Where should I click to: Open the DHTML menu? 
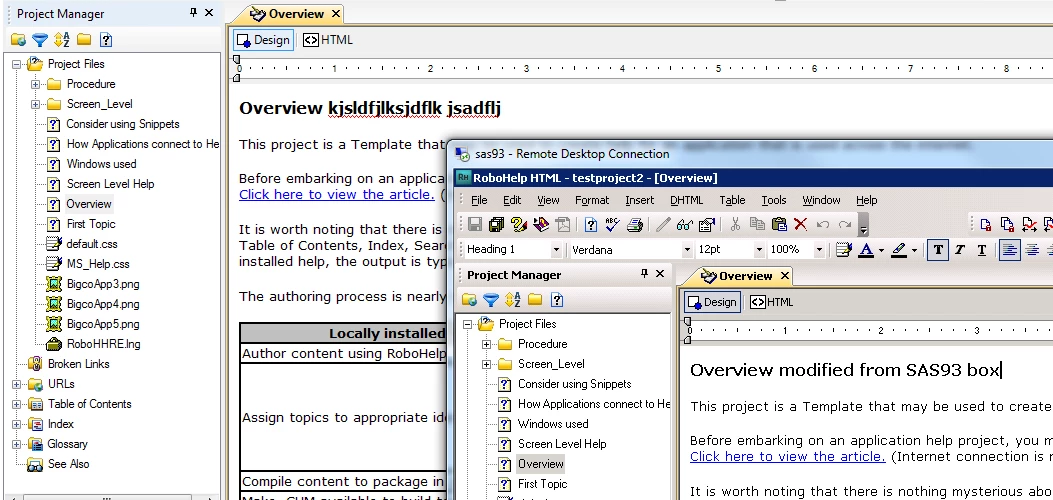tap(686, 200)
